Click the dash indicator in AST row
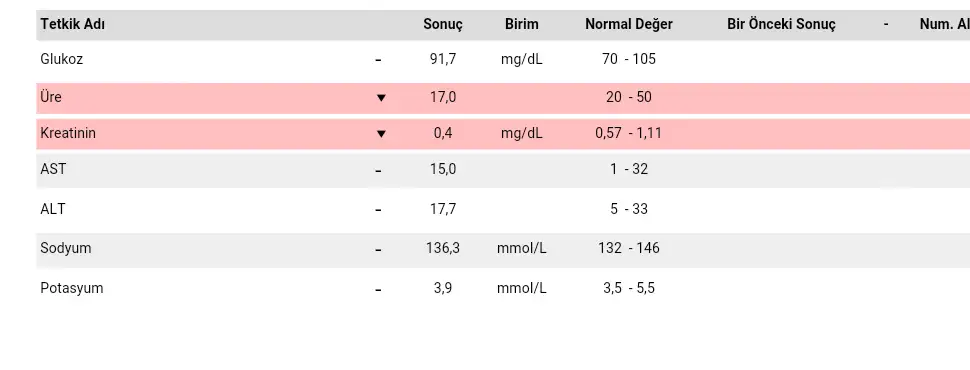 (x=379, y=171)
